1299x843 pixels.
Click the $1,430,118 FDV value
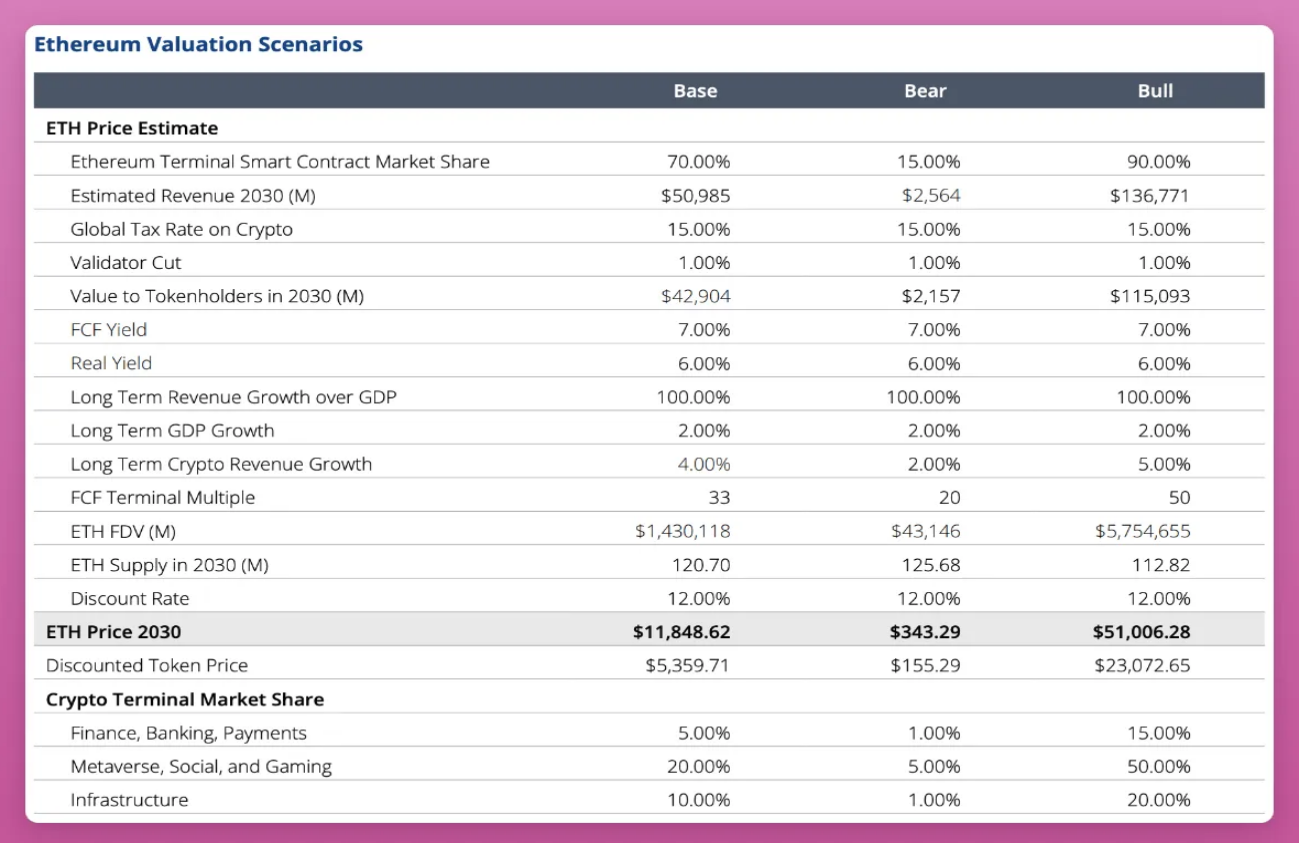[x=682, y=531]
